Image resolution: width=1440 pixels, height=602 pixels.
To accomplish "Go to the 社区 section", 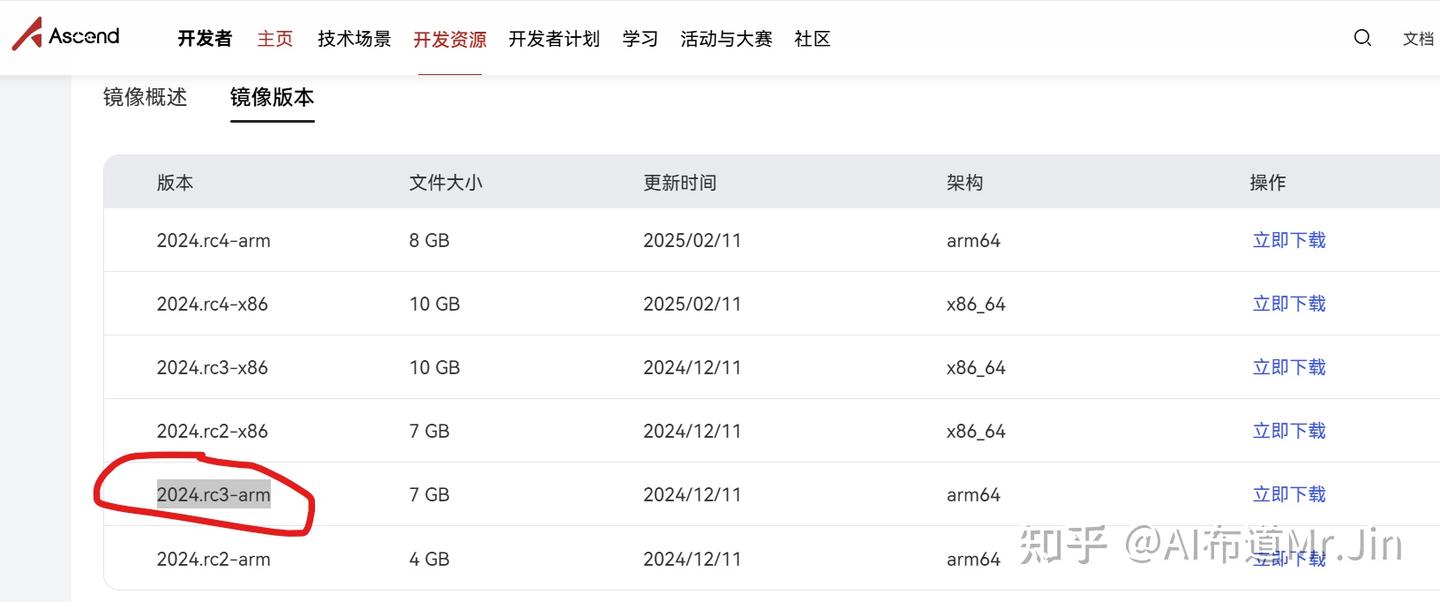I will (812, 38).
